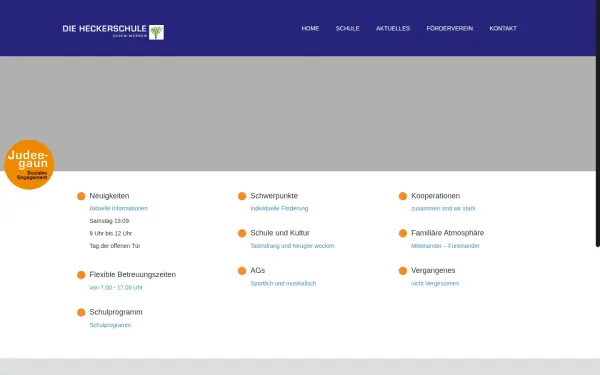Open the Aktuelle Informationen link

(x=119, y=209)
